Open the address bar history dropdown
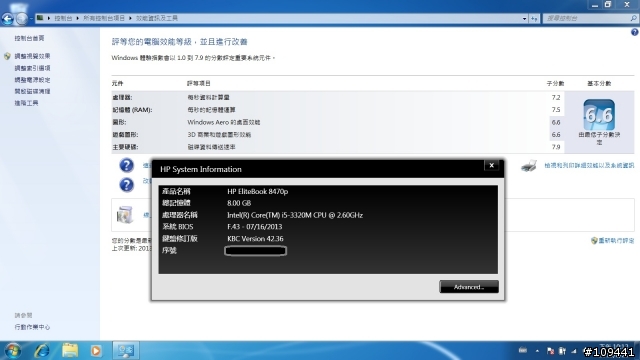Screen dimensions: 640x360 (x=524, y=18)
